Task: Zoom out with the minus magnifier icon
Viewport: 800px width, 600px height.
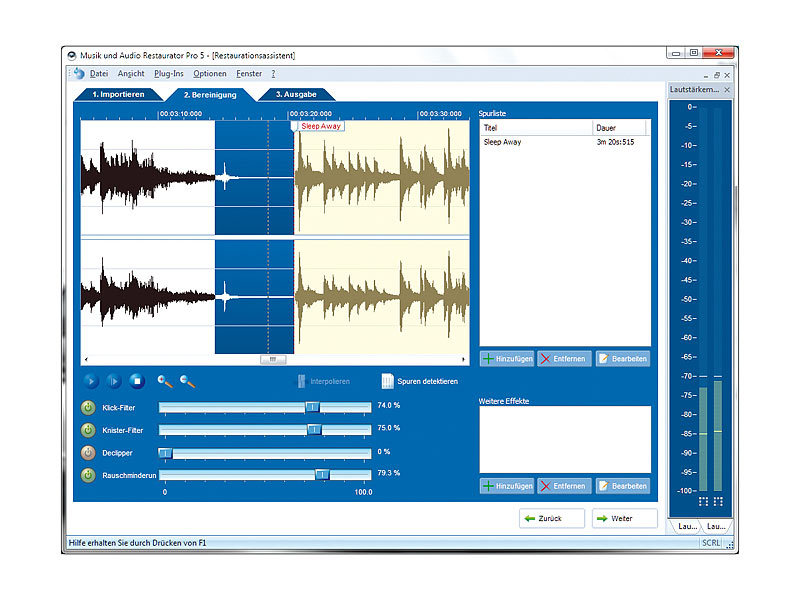Action: (187, 381)
